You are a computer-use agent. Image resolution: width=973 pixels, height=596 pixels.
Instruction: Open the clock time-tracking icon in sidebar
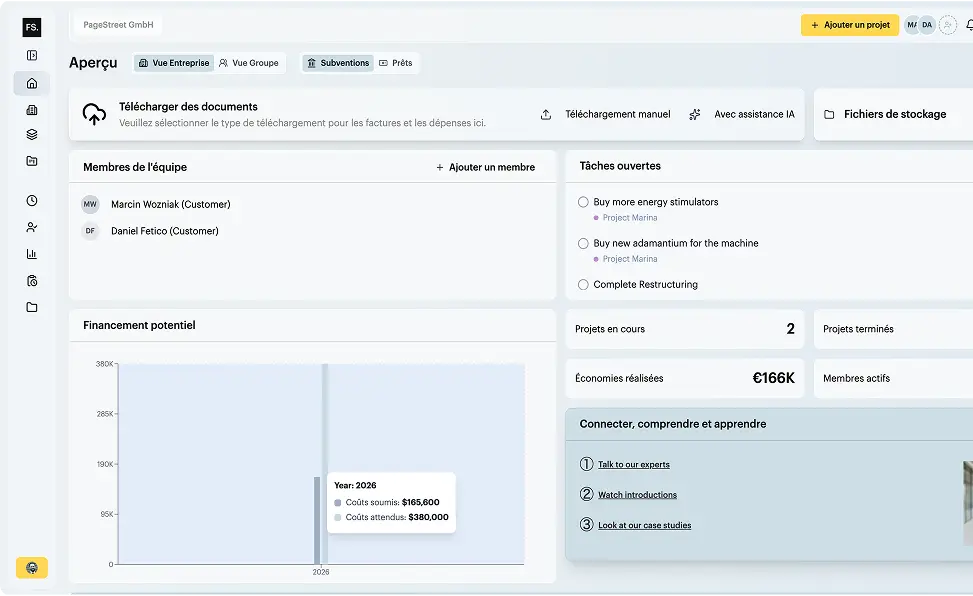(32, 201)
